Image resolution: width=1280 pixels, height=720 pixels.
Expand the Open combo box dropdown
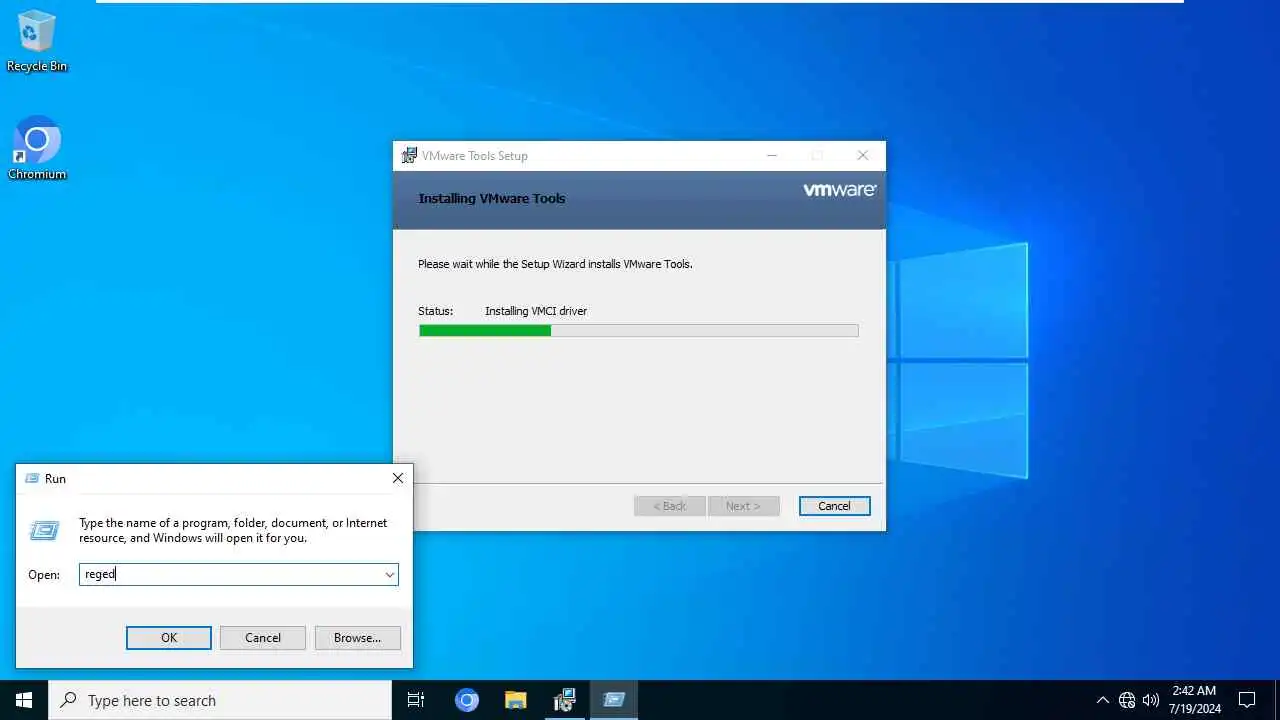click(x=389, y=575)
